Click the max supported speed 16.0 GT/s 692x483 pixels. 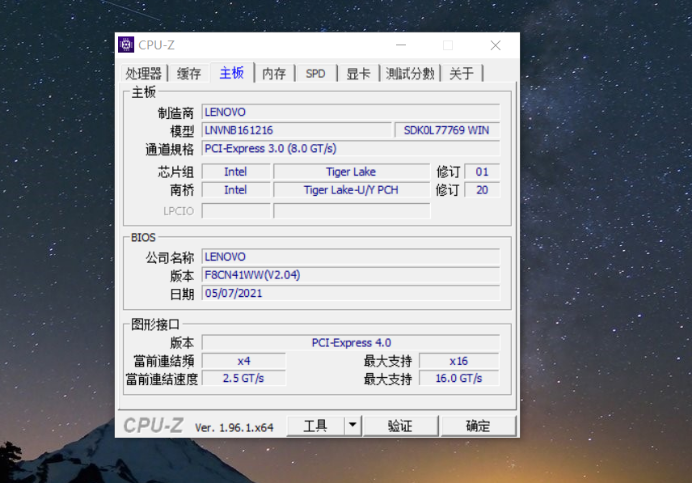click(x=459, y=378)
